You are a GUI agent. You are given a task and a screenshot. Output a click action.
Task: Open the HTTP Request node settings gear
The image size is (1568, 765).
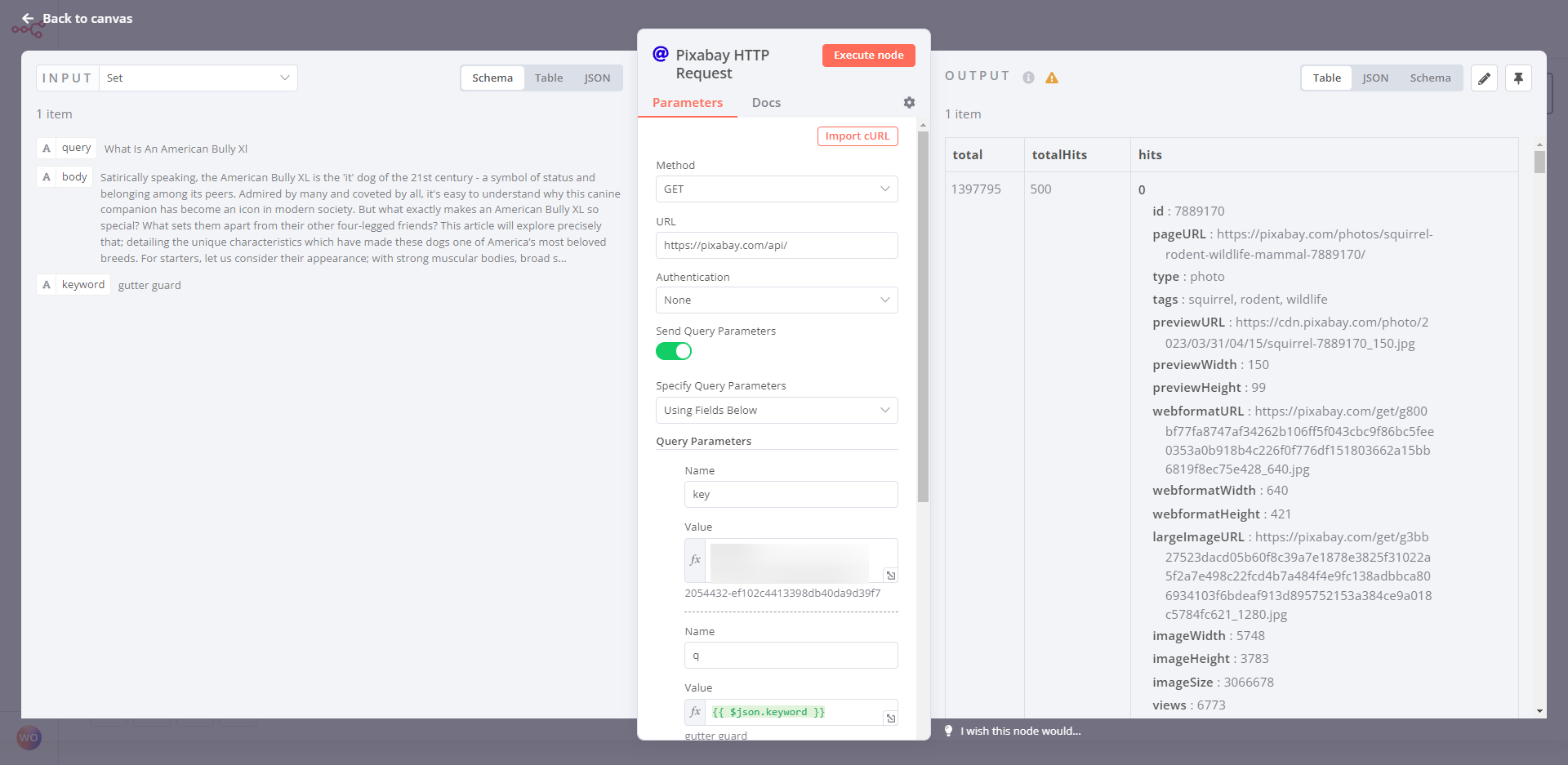[909, 103]
